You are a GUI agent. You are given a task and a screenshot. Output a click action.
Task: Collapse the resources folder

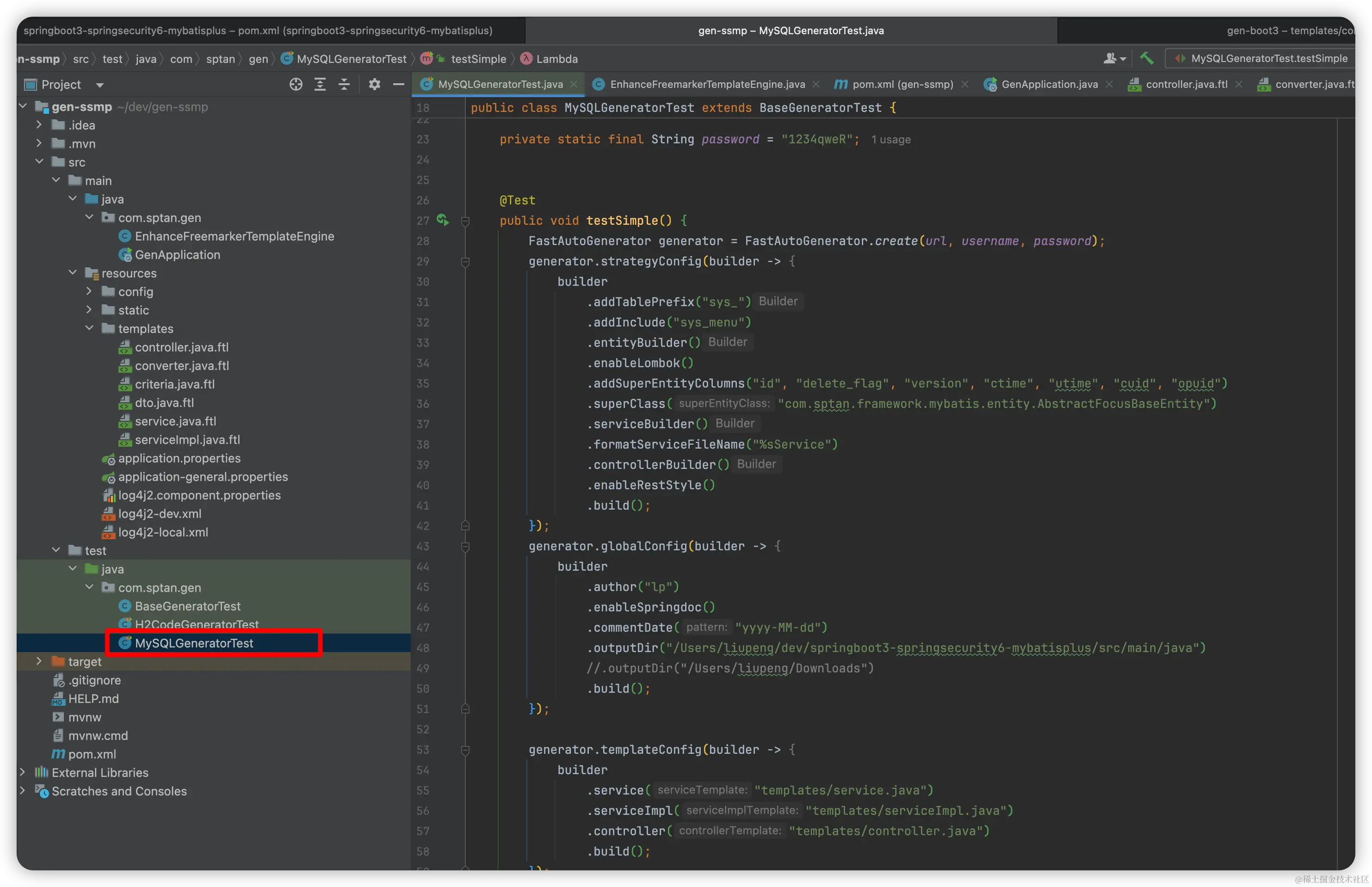(x=73, y=272)
